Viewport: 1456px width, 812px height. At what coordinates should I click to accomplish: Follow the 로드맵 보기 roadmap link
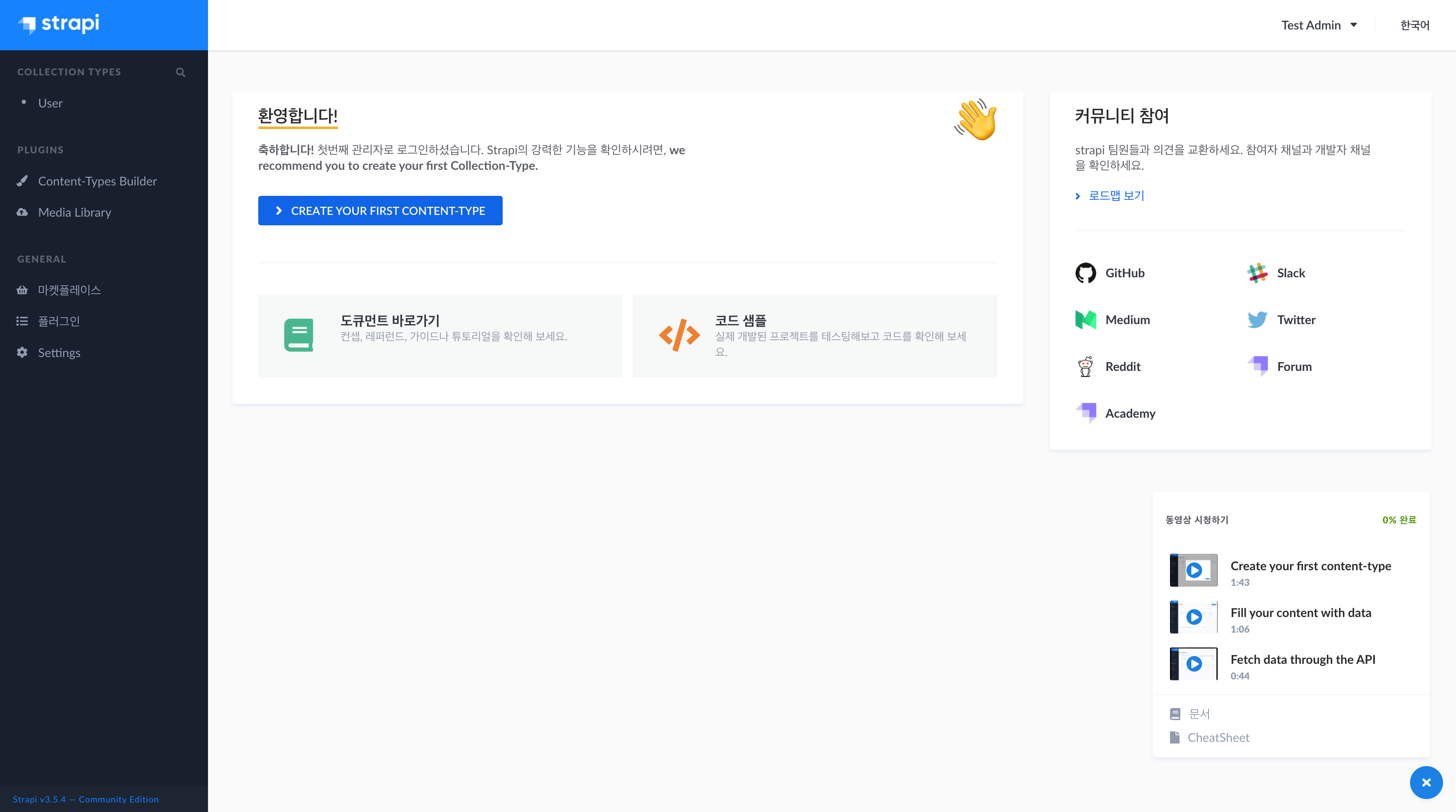(1116, 195)
